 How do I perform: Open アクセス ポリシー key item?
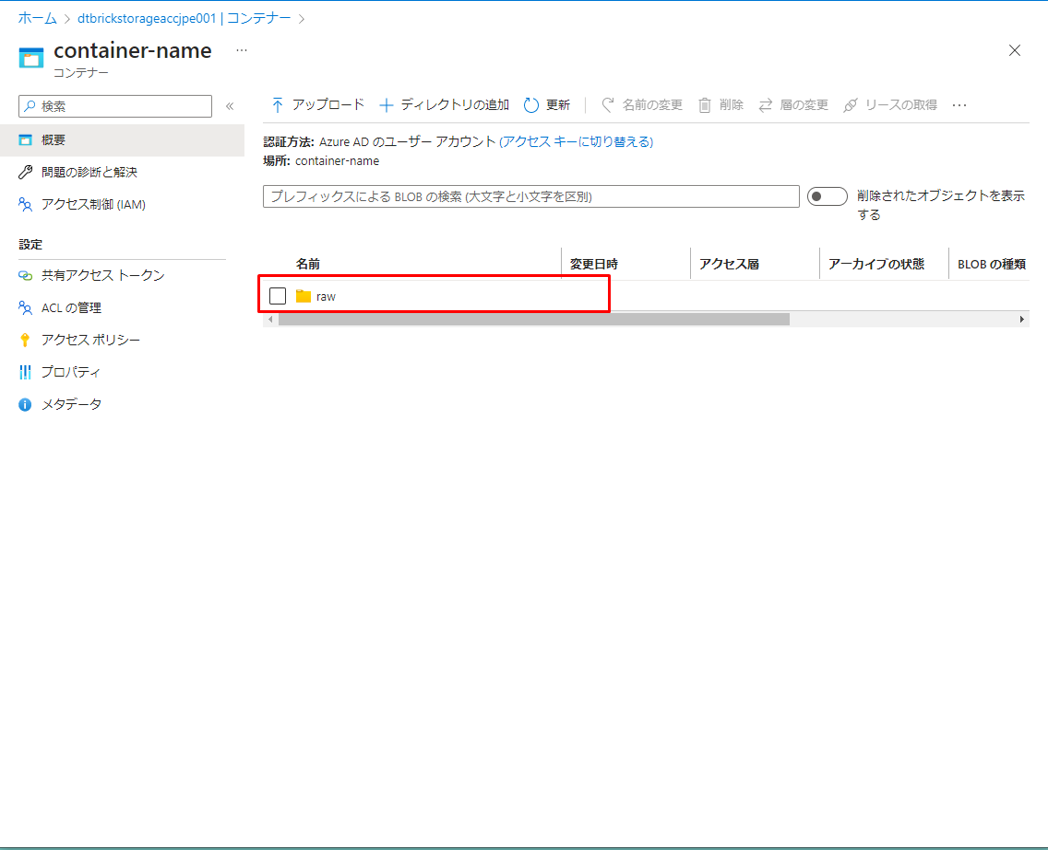[x=90, y=340]
